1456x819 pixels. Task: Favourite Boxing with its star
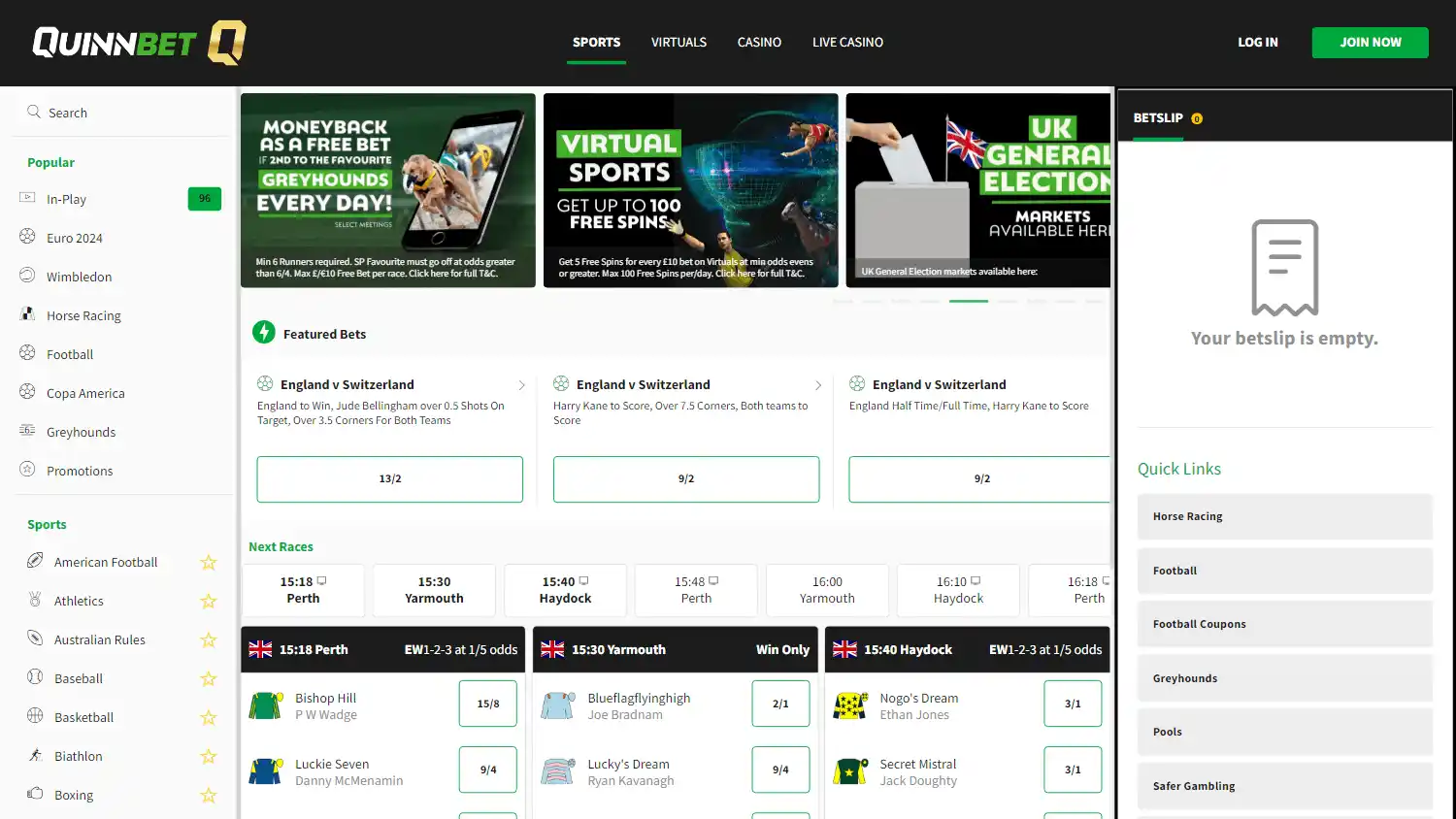point(208,795)
